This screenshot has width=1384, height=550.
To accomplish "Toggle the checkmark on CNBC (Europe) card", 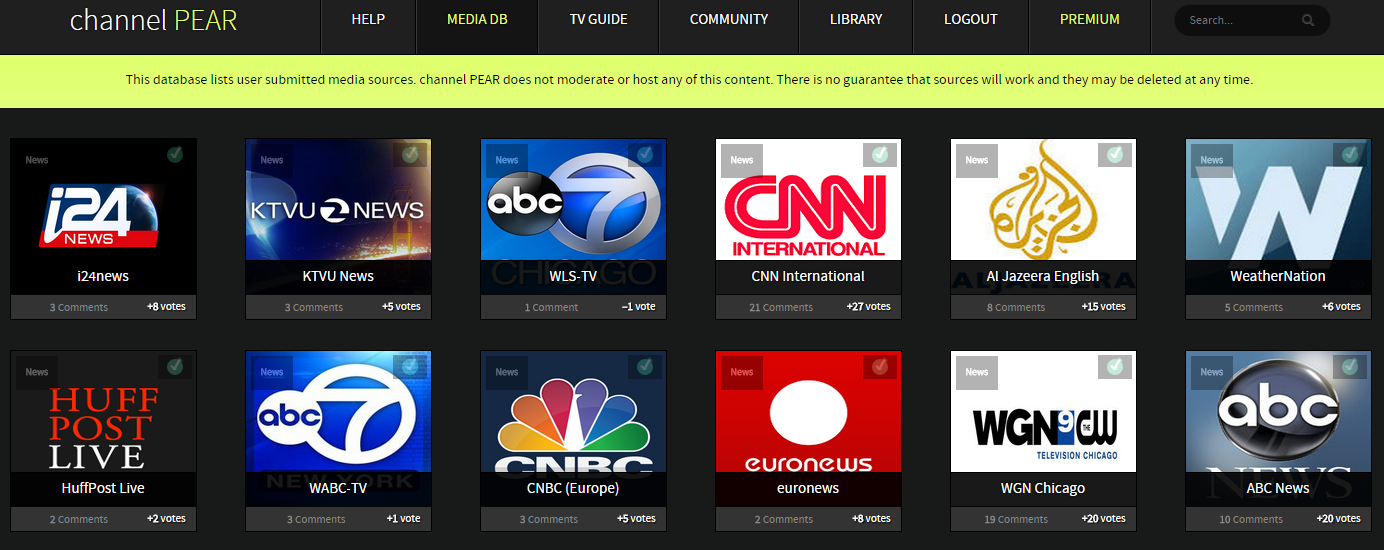I will 645,367.
